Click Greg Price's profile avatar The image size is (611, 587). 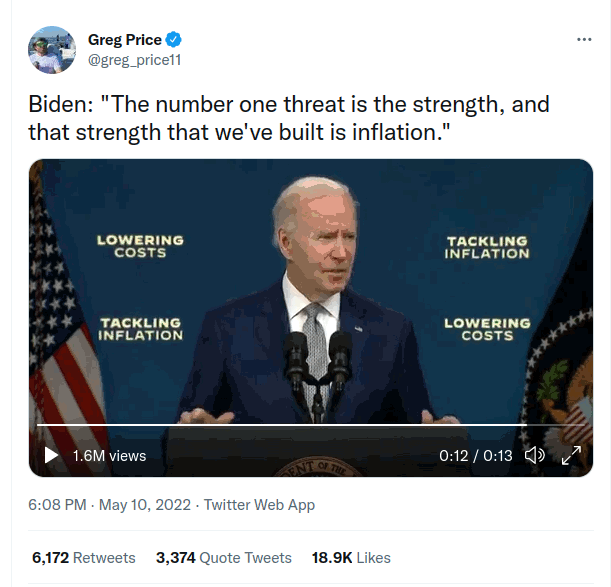click(52, 50)
